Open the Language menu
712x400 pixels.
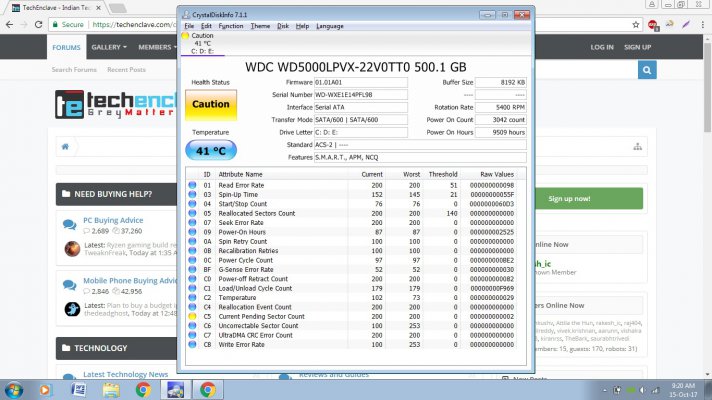pos(330,26)
